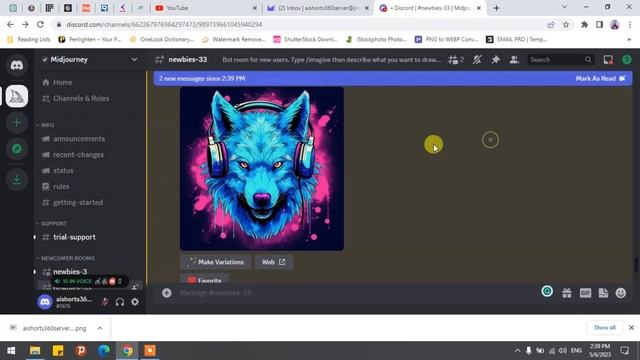Viewport: 640px width, 360px height.
Task: Expand the Midjourney server dropdown menu
Action: click(x=134, y=60)
